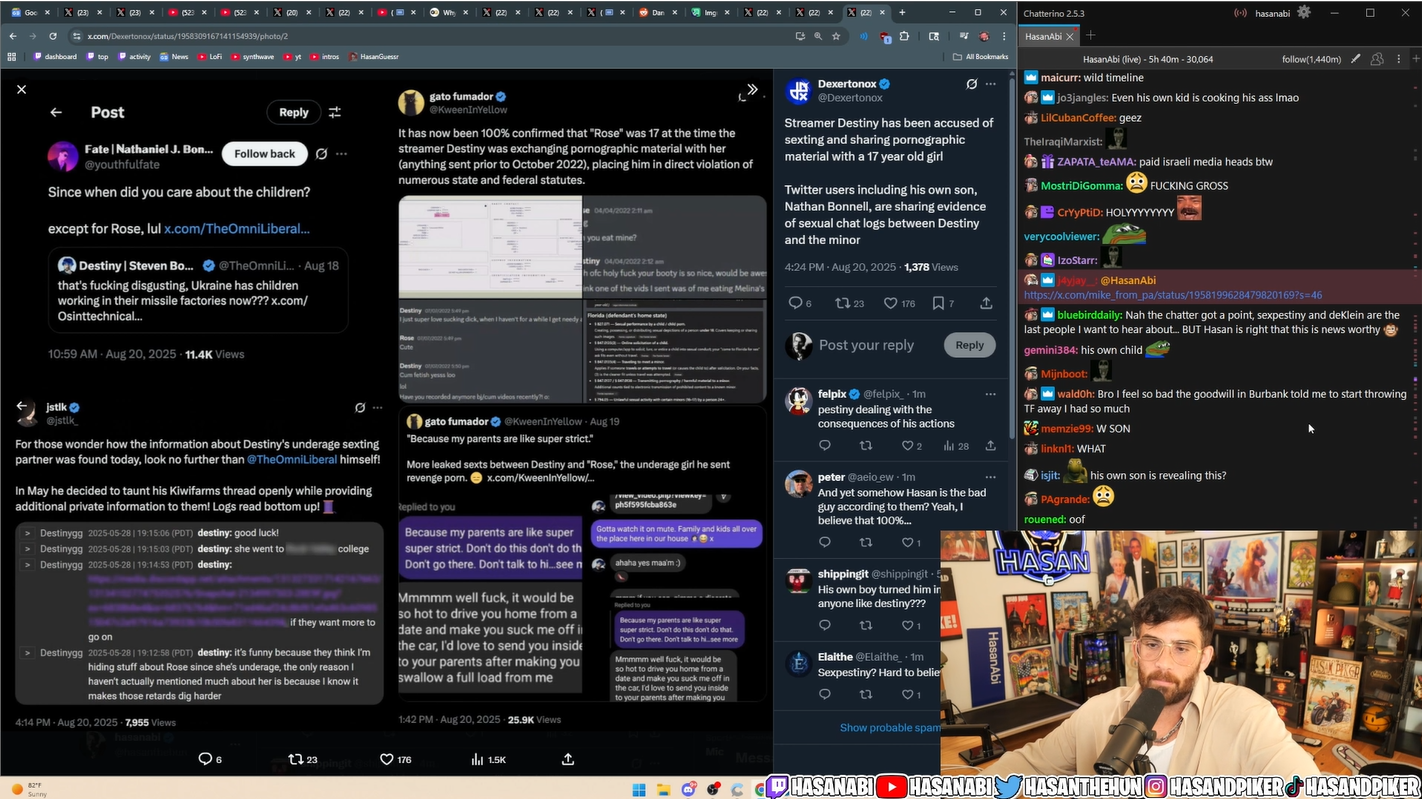Reply icon under Dexertonox post
The height and width of the screenshot is (799, 1422).
[795, 303]
